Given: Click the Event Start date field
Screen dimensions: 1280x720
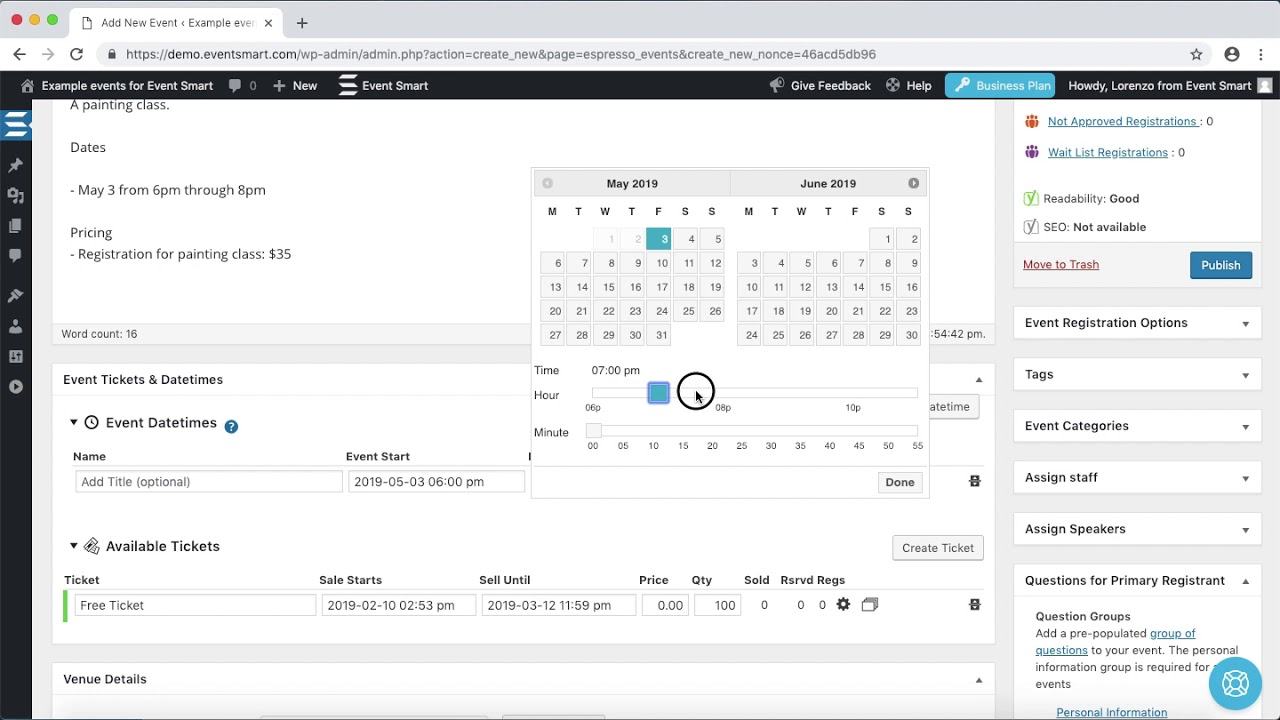Looking at the screenshot, I should click(436, 482).
